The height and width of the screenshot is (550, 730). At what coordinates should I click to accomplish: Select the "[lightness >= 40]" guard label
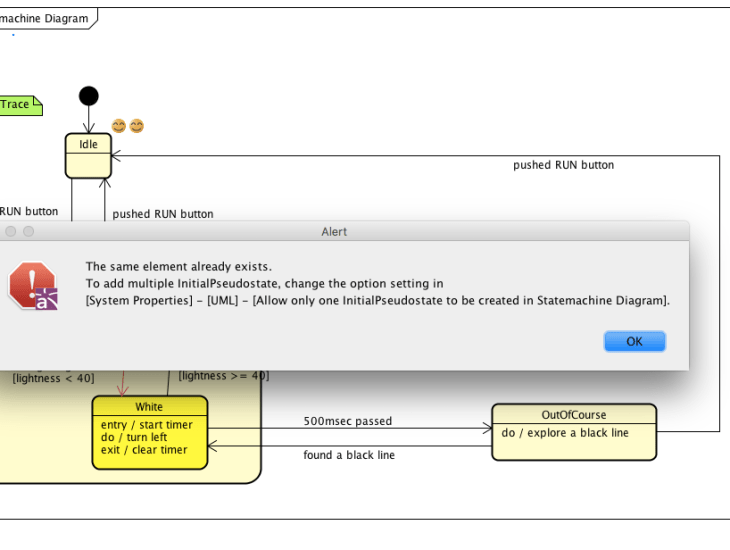224,376
